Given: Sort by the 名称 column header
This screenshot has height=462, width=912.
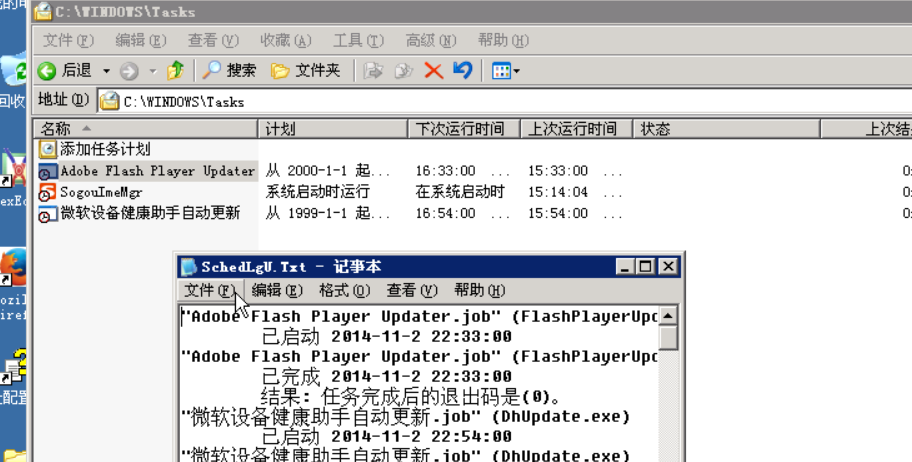Looking at the screenshot, I should click(x=145, y=129).
